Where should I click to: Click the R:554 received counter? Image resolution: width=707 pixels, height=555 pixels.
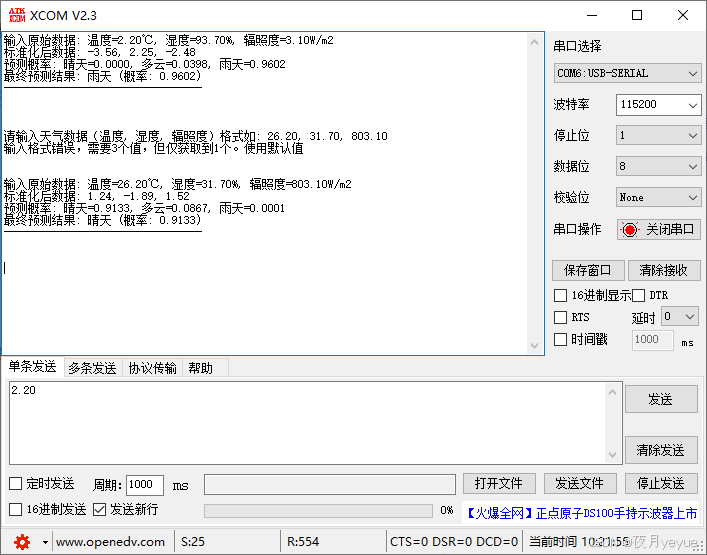coord(303,541)
